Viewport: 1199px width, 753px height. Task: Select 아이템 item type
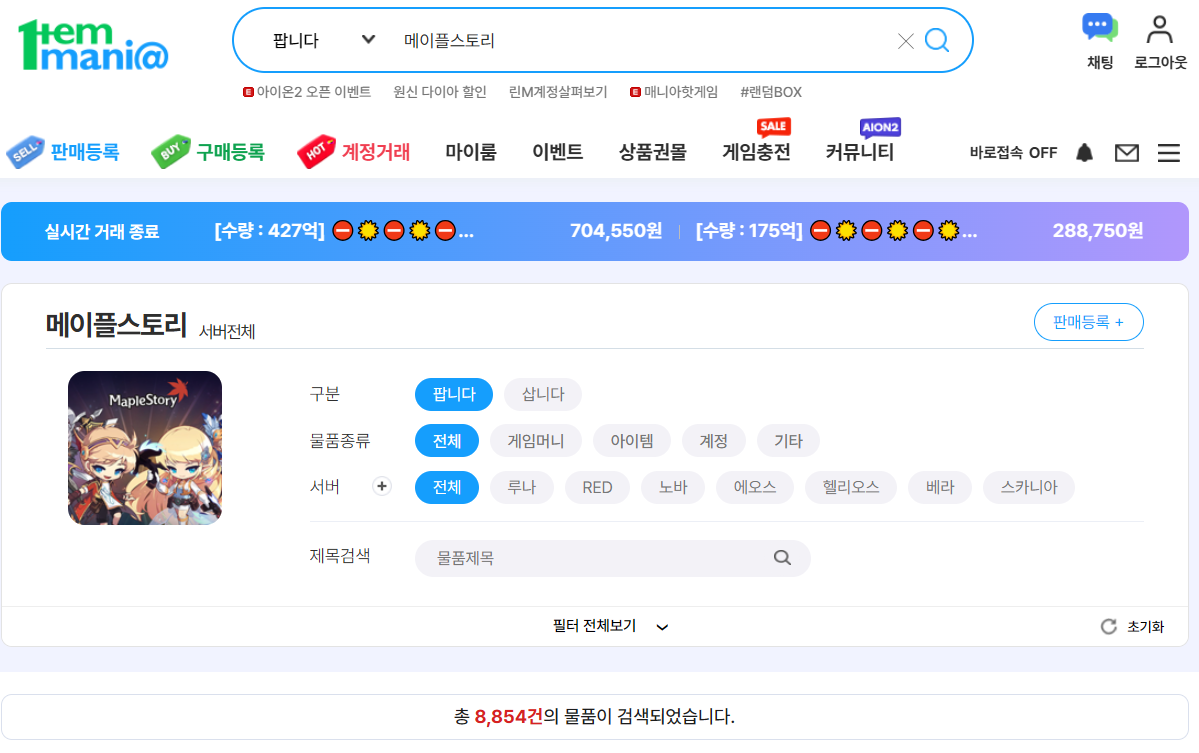(632, 441)
